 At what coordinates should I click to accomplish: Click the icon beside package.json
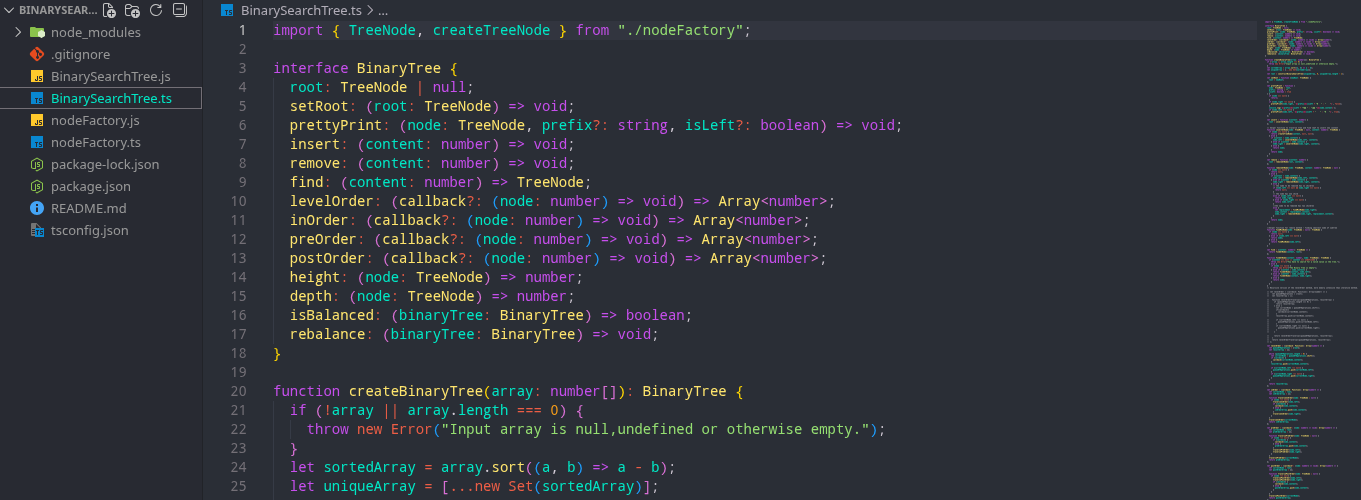coord(37,186)
